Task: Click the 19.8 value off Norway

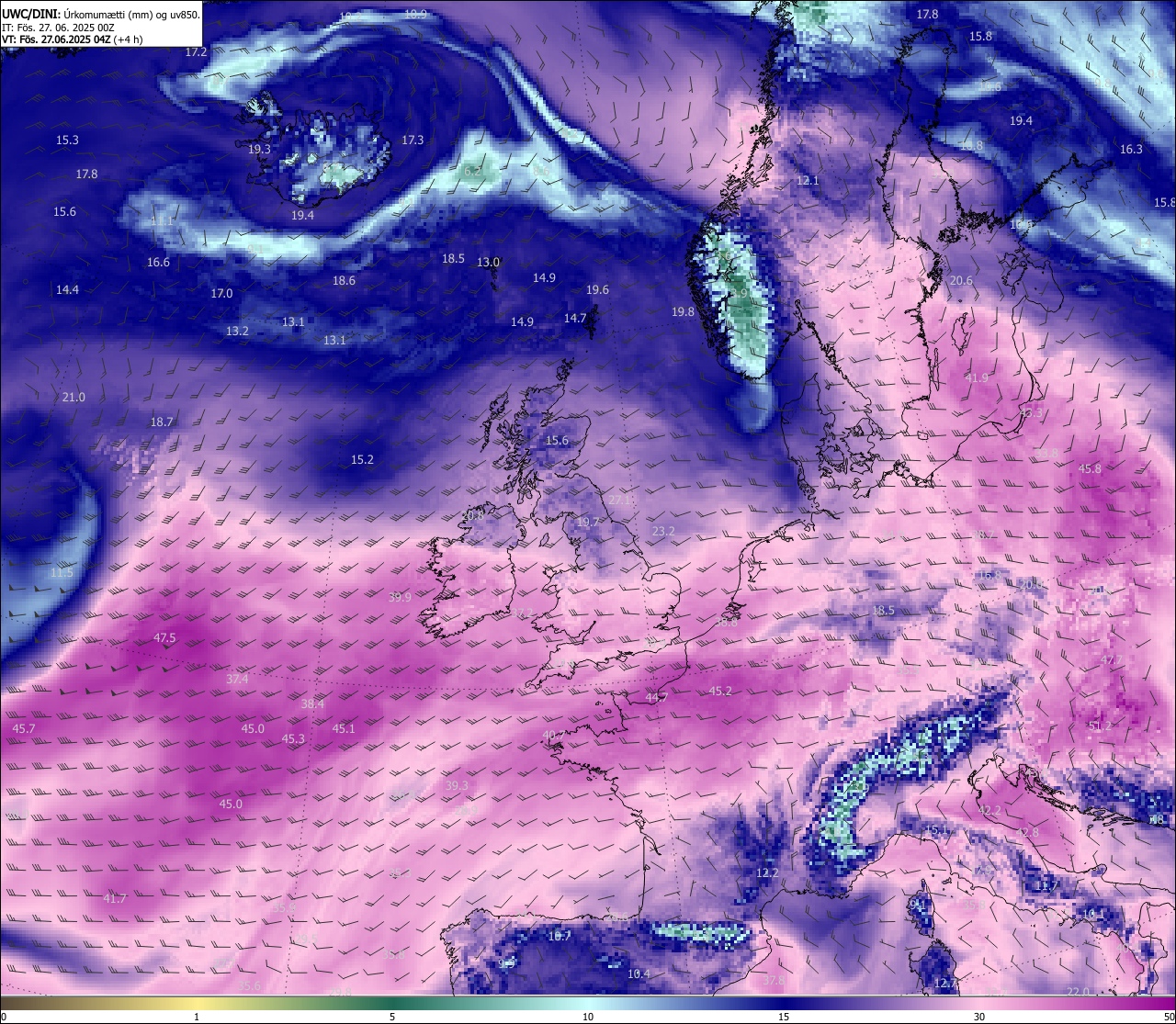Action: 683,312
